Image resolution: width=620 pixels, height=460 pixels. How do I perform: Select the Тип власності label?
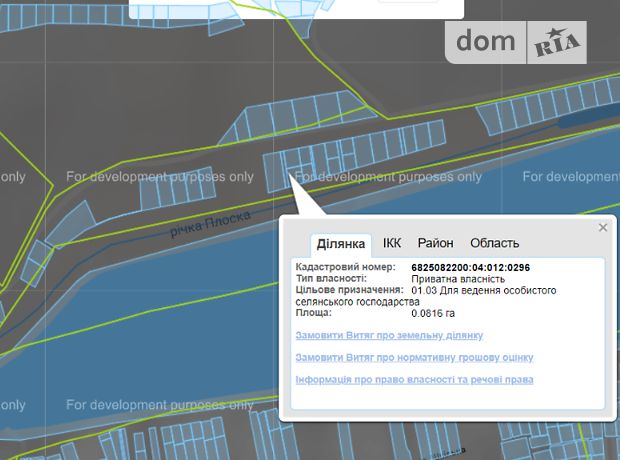pyautogui.click(x=331, y=278)
